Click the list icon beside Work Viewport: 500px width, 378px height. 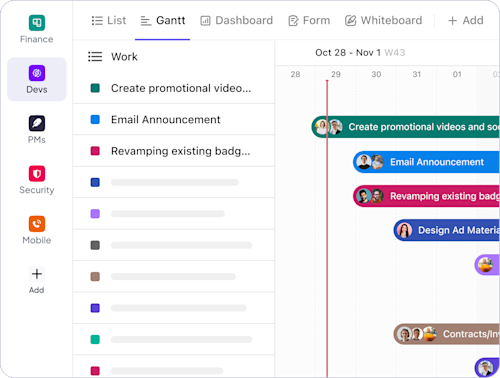95,56
